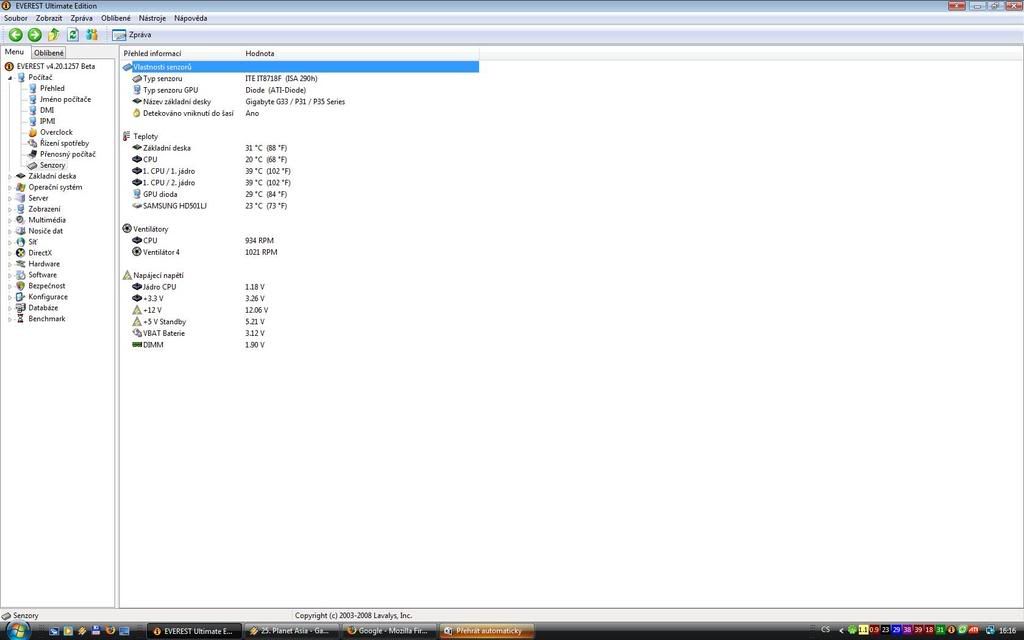Screen dimensions: 1024x640
Task: Open the Nástroje menu
Action: coord(152,18)
